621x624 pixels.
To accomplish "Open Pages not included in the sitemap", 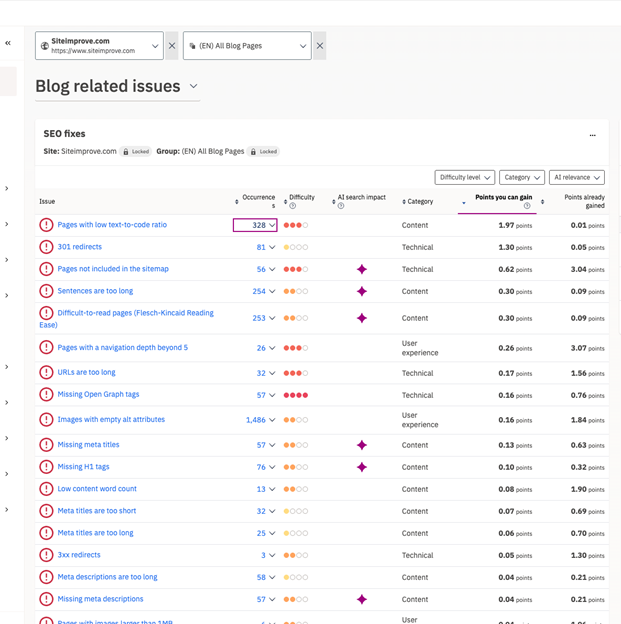I will coord(113,269).
